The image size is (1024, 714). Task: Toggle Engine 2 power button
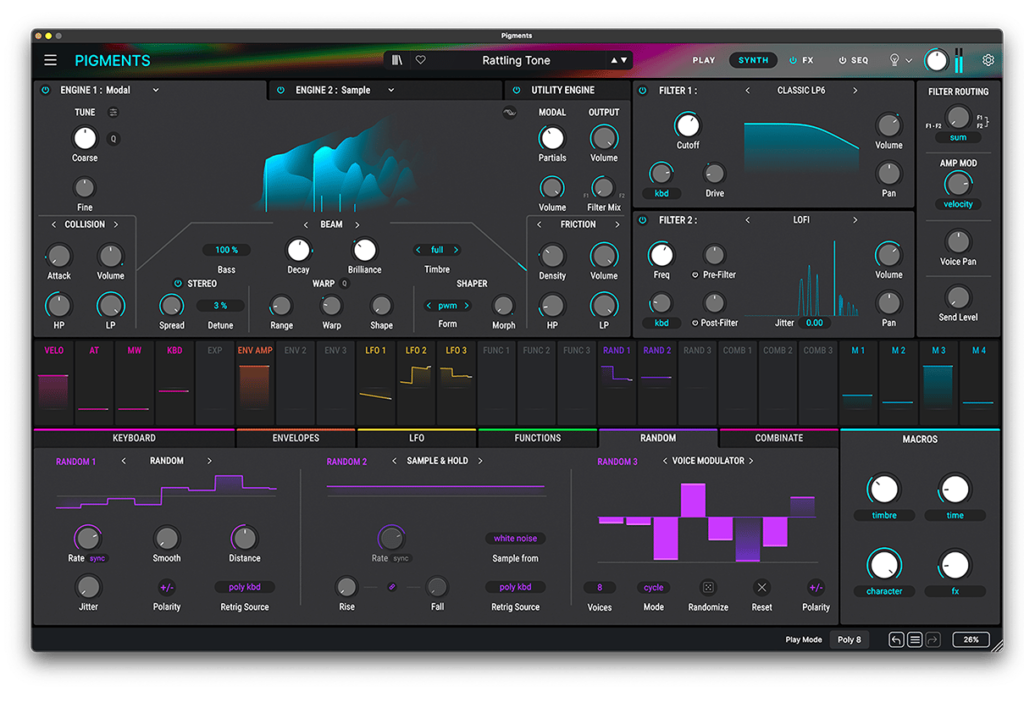pos(281,90)
